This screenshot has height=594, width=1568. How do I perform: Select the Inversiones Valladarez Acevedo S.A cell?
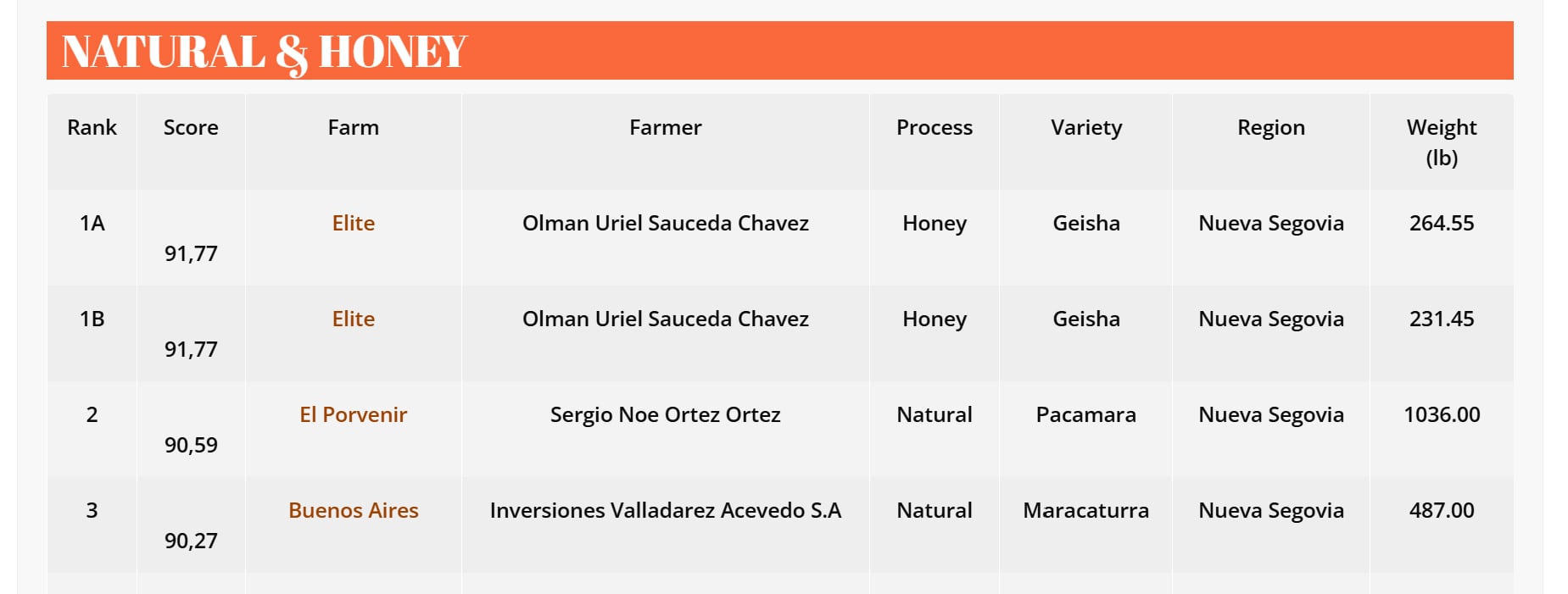pyautogui.click(x=665, y=510)
